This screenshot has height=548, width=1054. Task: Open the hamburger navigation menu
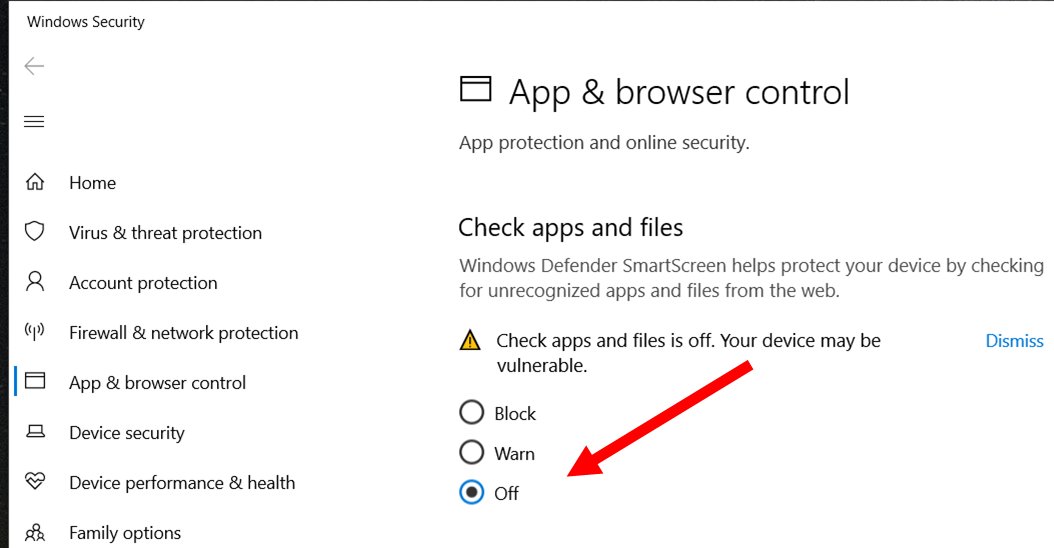click(x=34, y=122)
